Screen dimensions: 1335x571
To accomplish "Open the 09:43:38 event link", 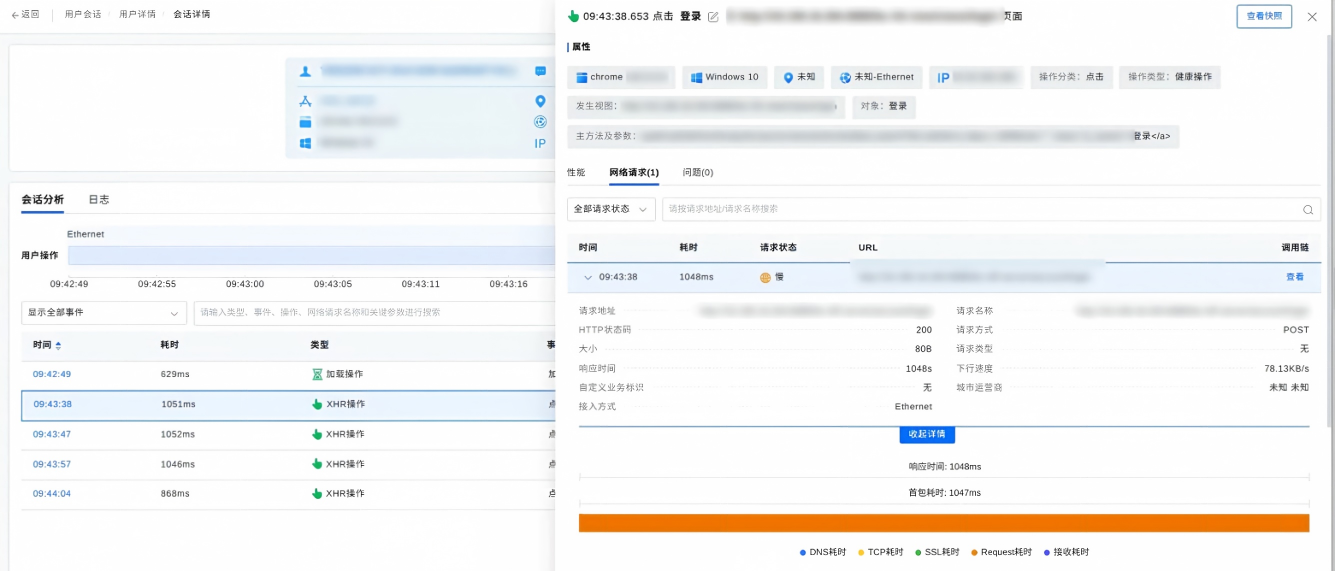I will [x=52, y=404].
